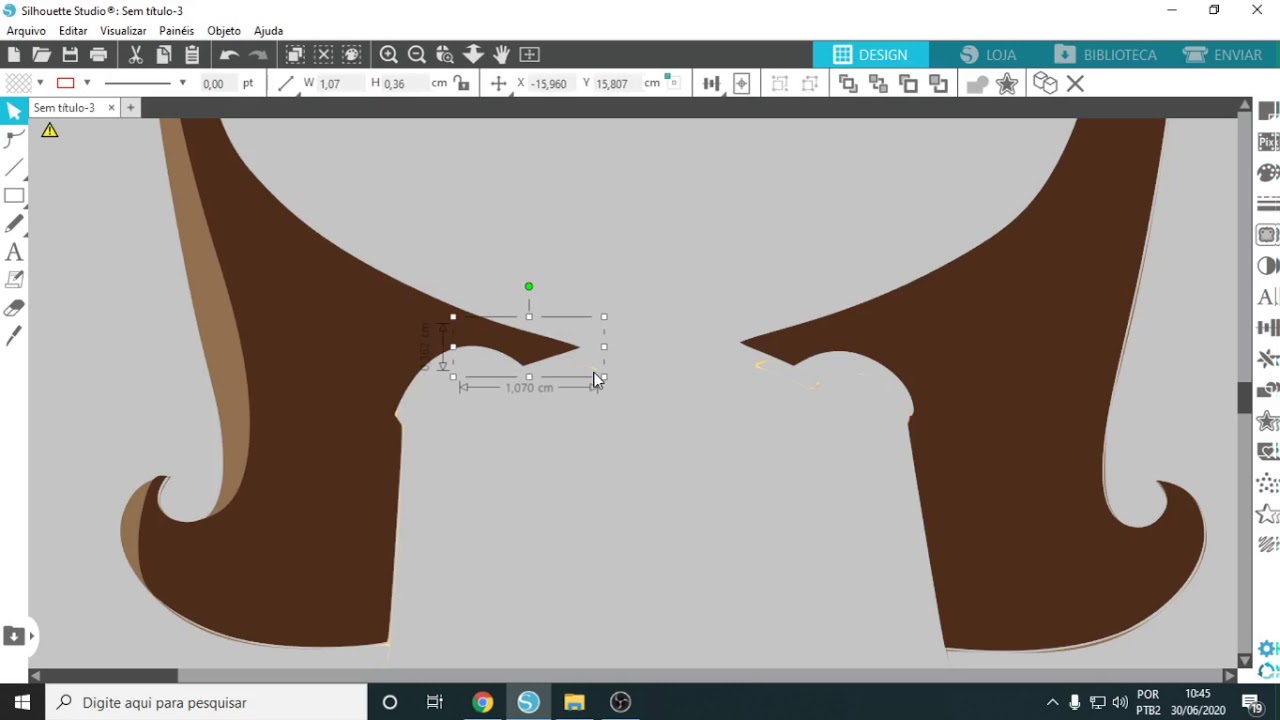The width and height of the screenshot is (1280, 720).
Task: Open the Align options icon
Action: (x=711, y=84)
